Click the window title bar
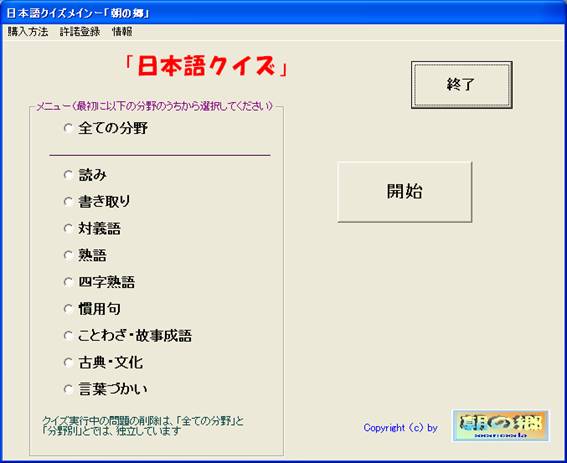 click(284, 13)
